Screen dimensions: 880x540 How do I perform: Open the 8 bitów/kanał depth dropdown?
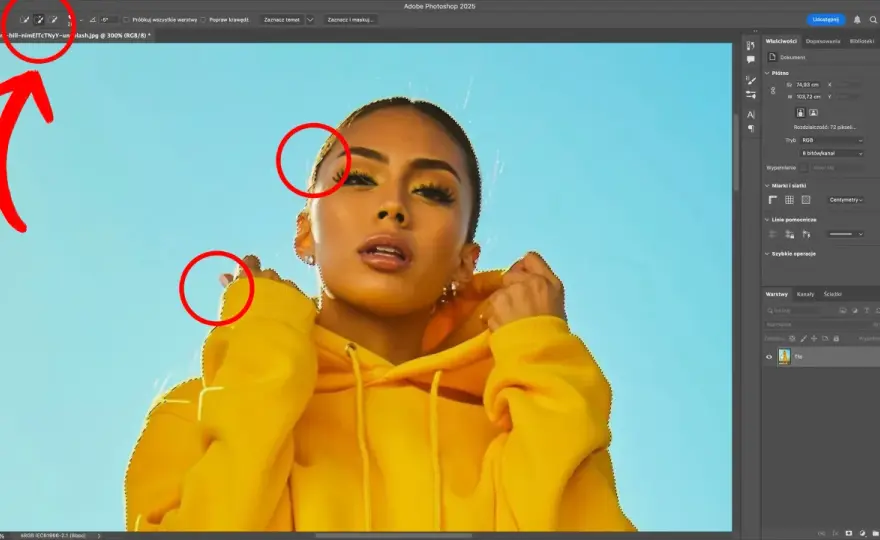point(832,153)
